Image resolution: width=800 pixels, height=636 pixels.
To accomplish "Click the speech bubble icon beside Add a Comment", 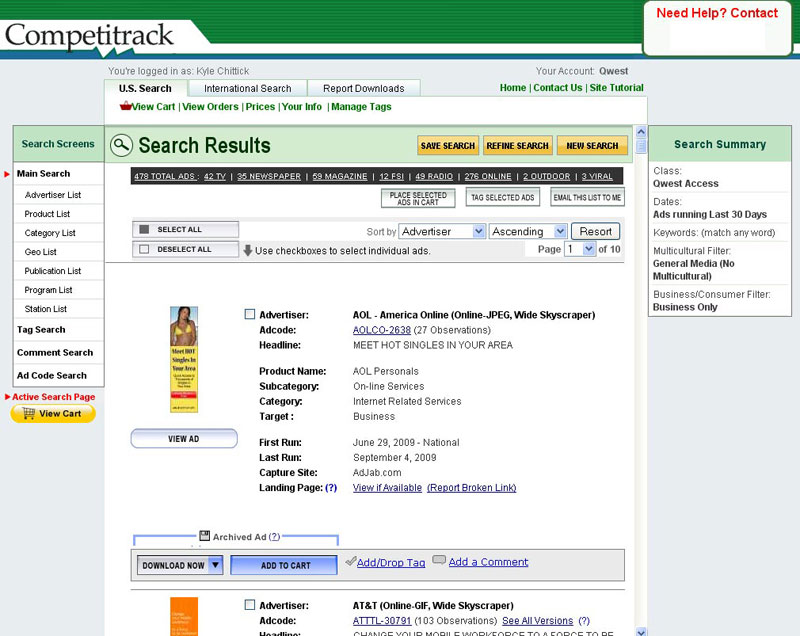I will 439,560.
